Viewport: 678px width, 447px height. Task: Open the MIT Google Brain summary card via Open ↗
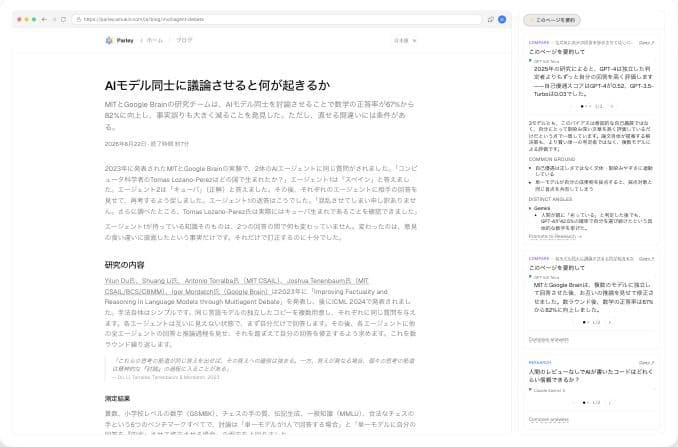click(x=647, y=259)
